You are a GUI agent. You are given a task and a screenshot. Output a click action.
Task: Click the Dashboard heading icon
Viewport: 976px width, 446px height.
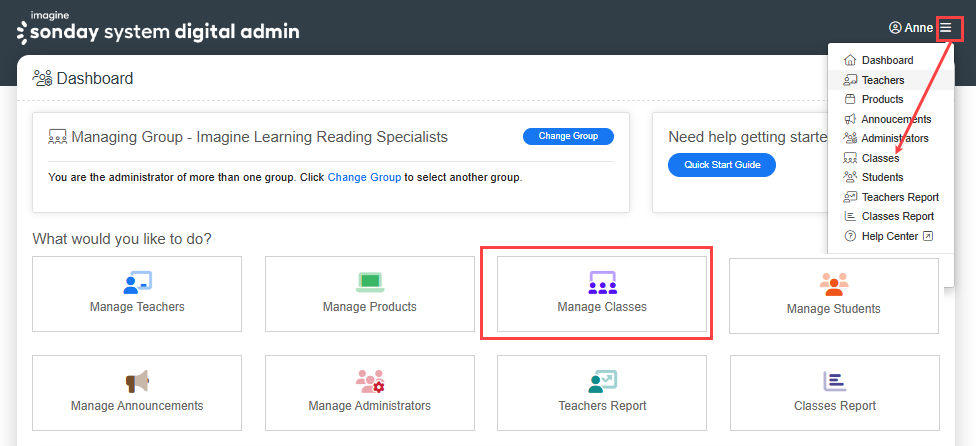click(43, 78)
